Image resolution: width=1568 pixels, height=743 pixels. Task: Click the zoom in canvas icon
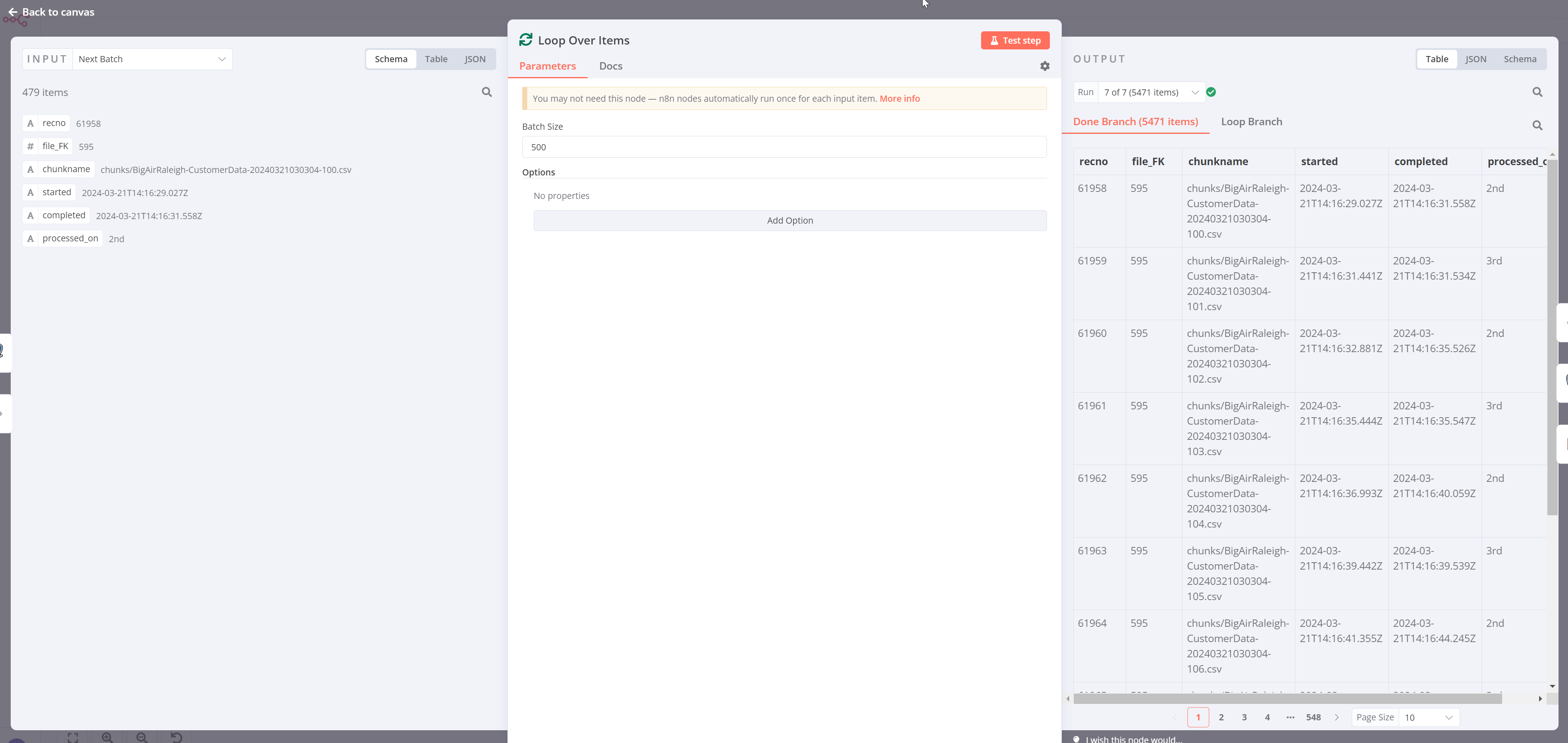(107, 737)
